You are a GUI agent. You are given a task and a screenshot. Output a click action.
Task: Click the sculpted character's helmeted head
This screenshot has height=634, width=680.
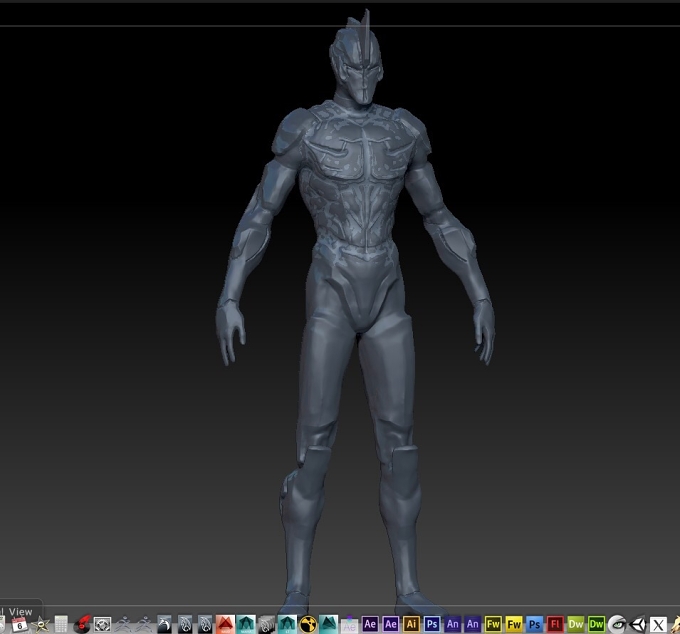point(356,59)
